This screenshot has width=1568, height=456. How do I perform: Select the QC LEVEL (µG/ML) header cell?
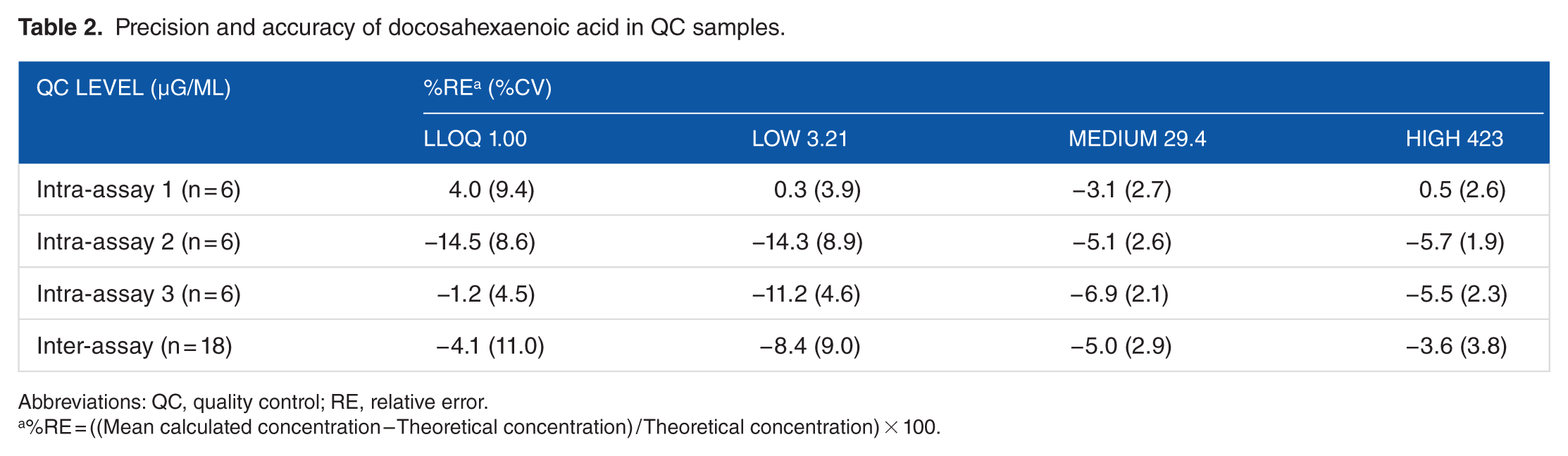click(x=133, y=88)
